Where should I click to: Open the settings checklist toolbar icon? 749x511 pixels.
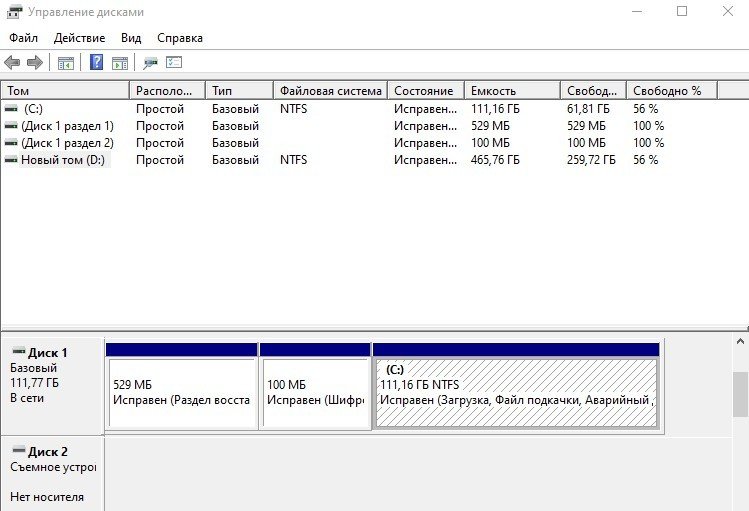point(174,62)
